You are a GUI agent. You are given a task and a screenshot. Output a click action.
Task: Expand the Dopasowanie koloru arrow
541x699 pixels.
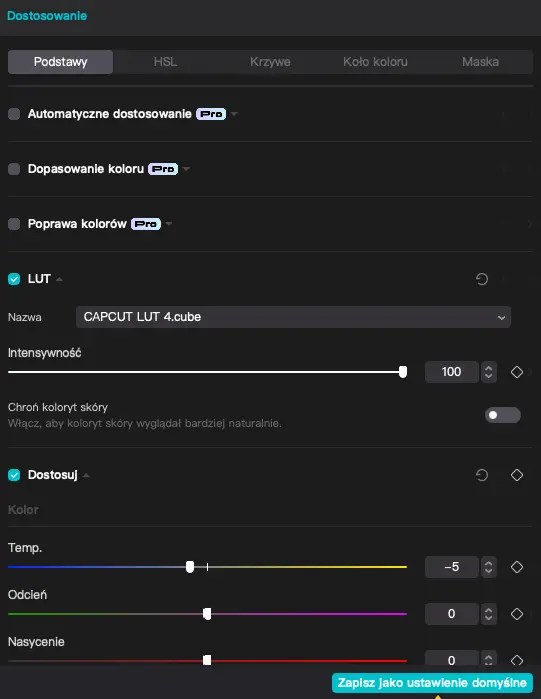pyautogui.click(x=186, y=169)
